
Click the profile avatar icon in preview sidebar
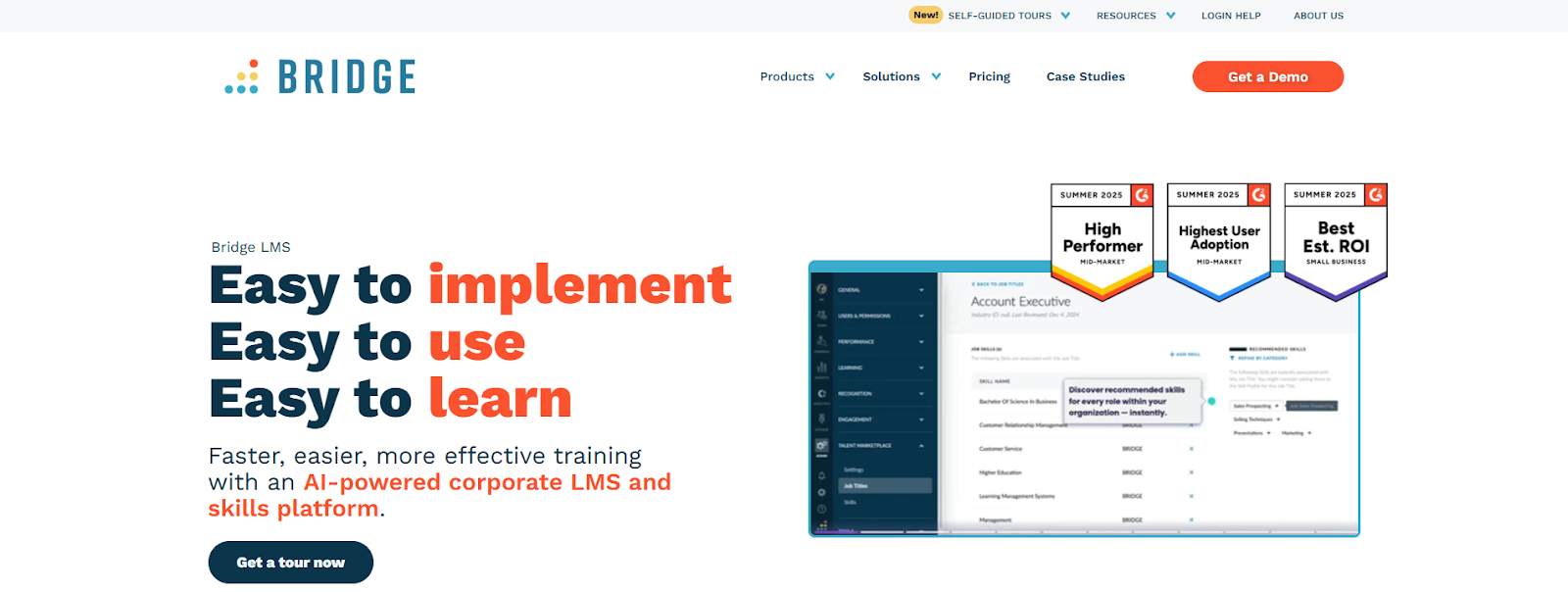click(x=821, y=290)
